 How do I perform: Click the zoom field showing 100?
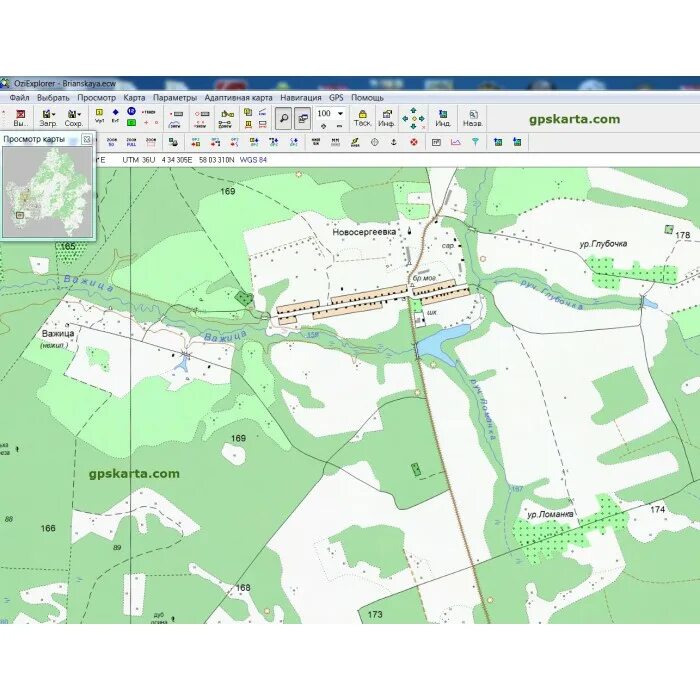[325, 113]
